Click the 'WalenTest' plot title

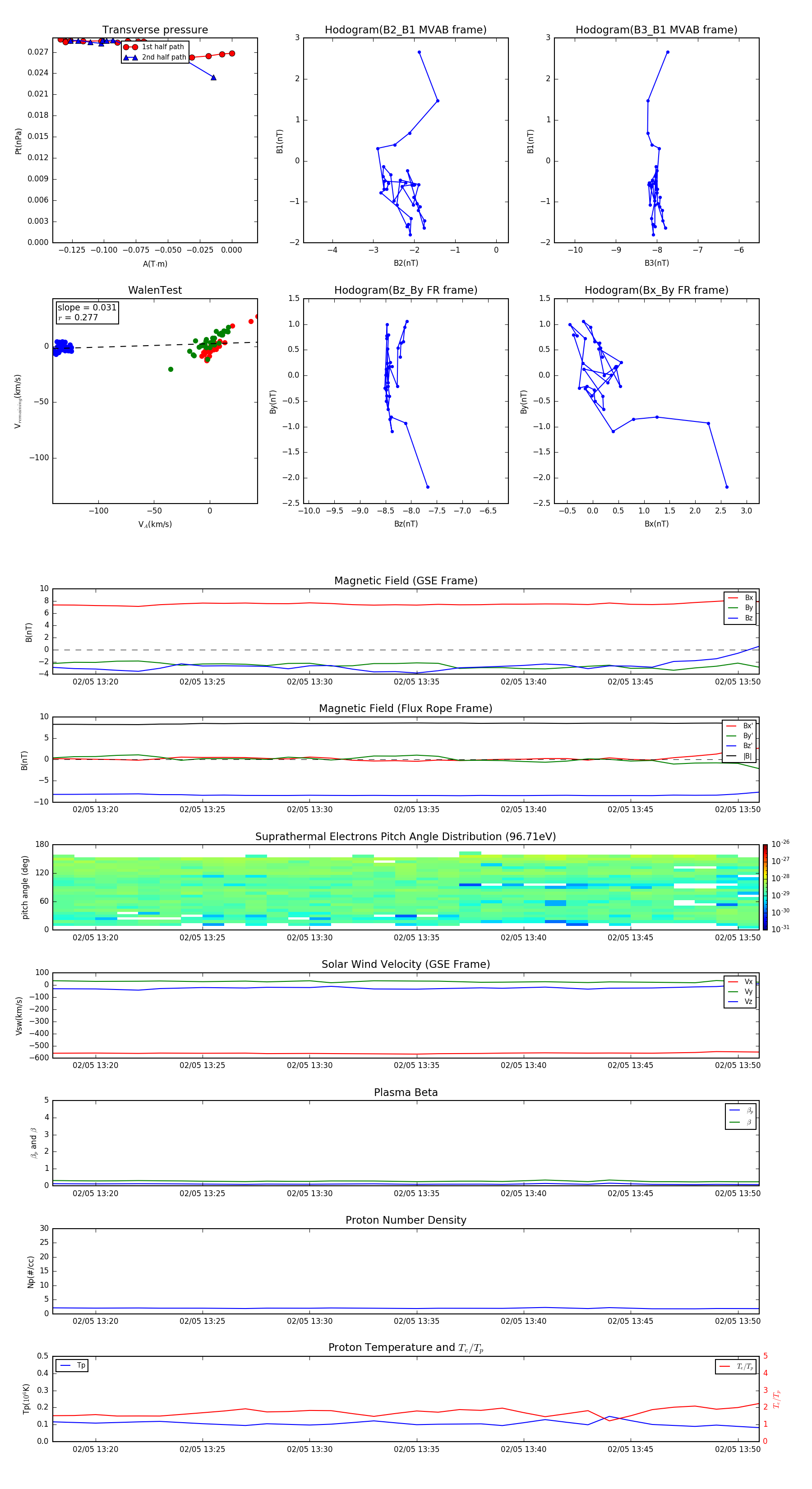click(155, 290)
